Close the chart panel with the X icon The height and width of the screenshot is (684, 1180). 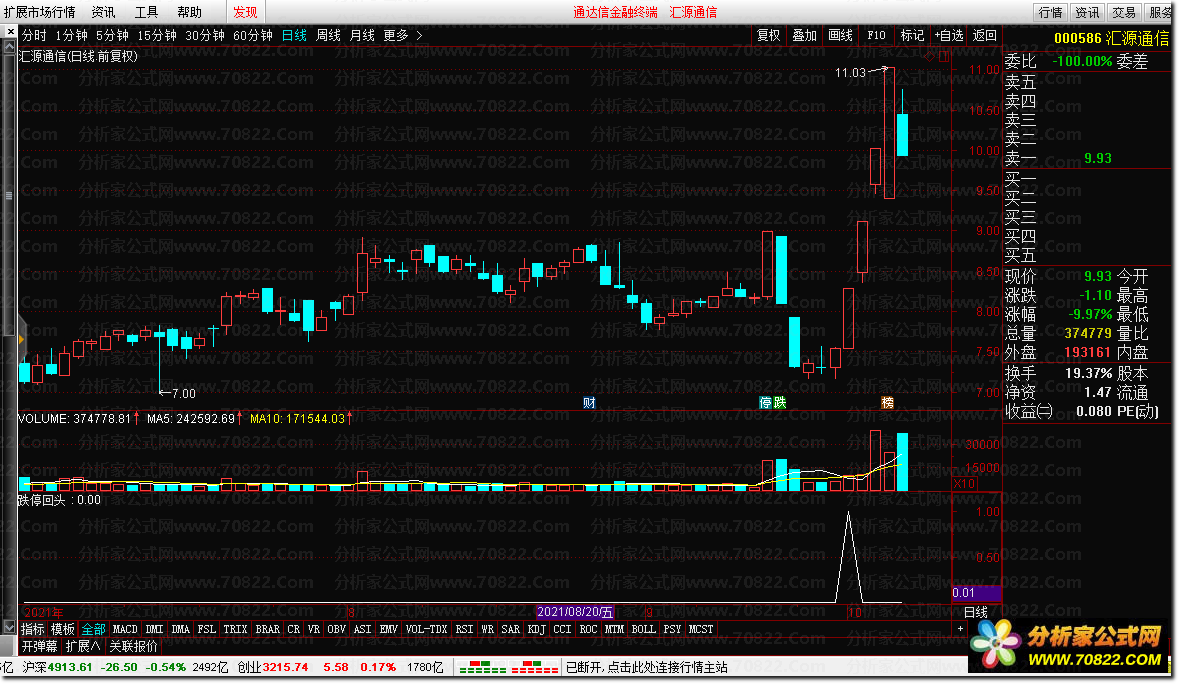click(10, 32)
